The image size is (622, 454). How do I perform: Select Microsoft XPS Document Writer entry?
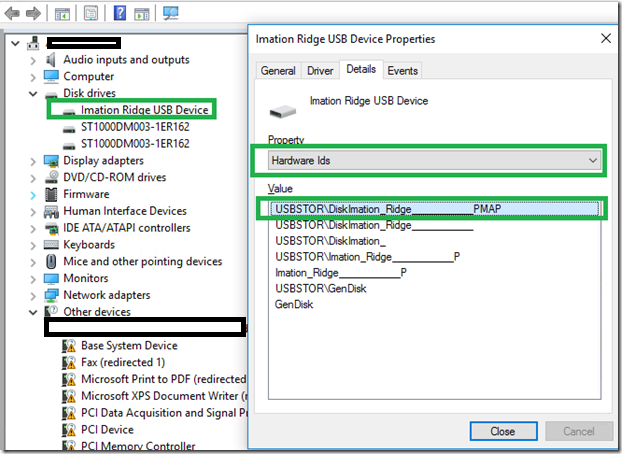tap(163, 396)
